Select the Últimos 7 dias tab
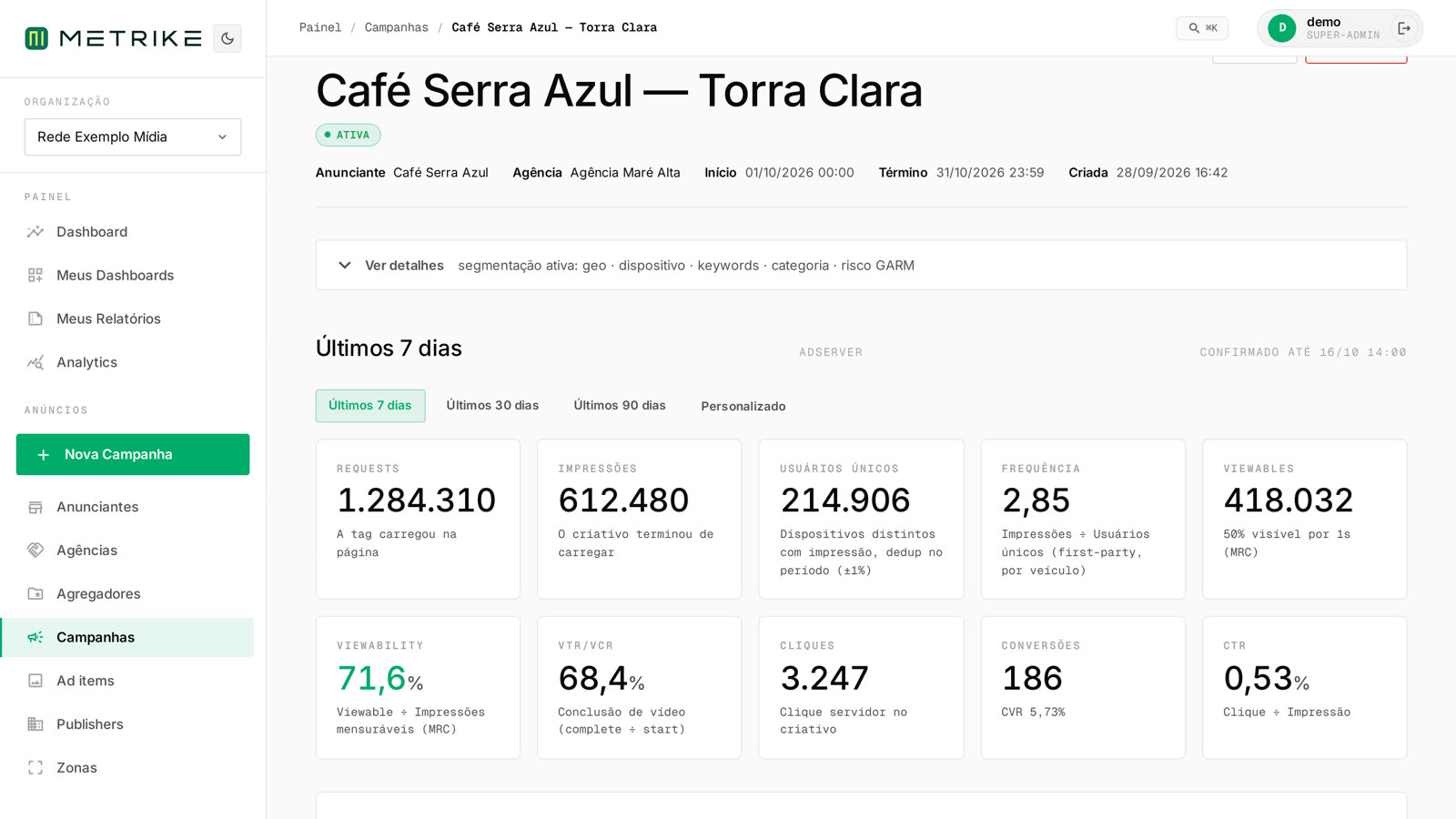The height and width of the screenshot is (819, 1456). (370, 406)
